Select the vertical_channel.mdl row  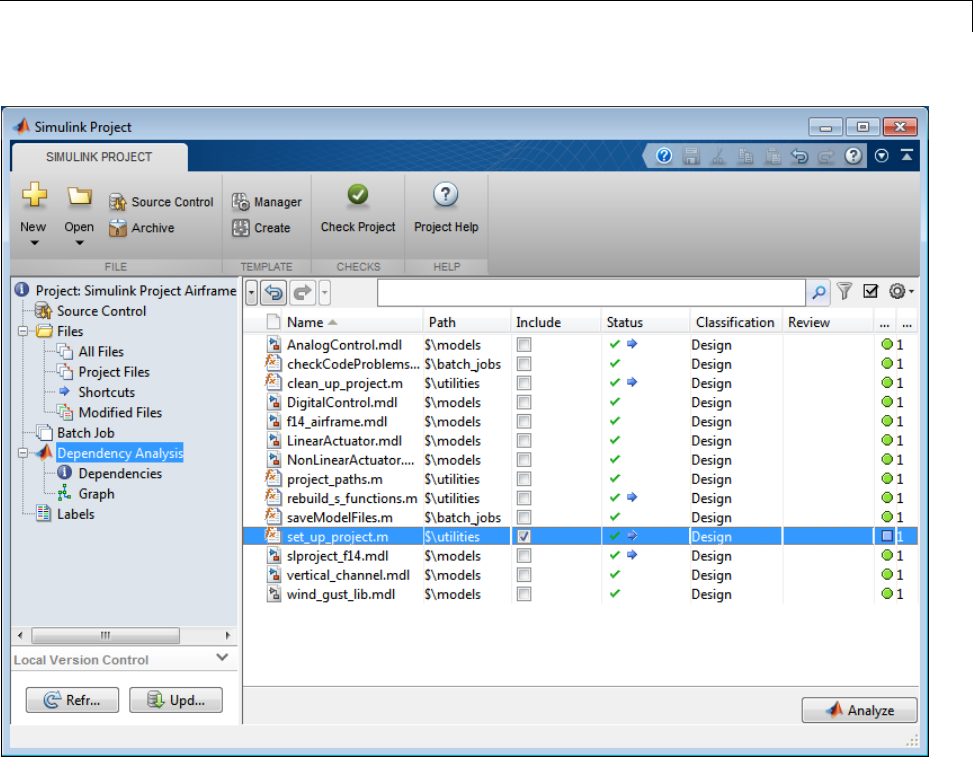pyautogui.click(x=580, y=575)
